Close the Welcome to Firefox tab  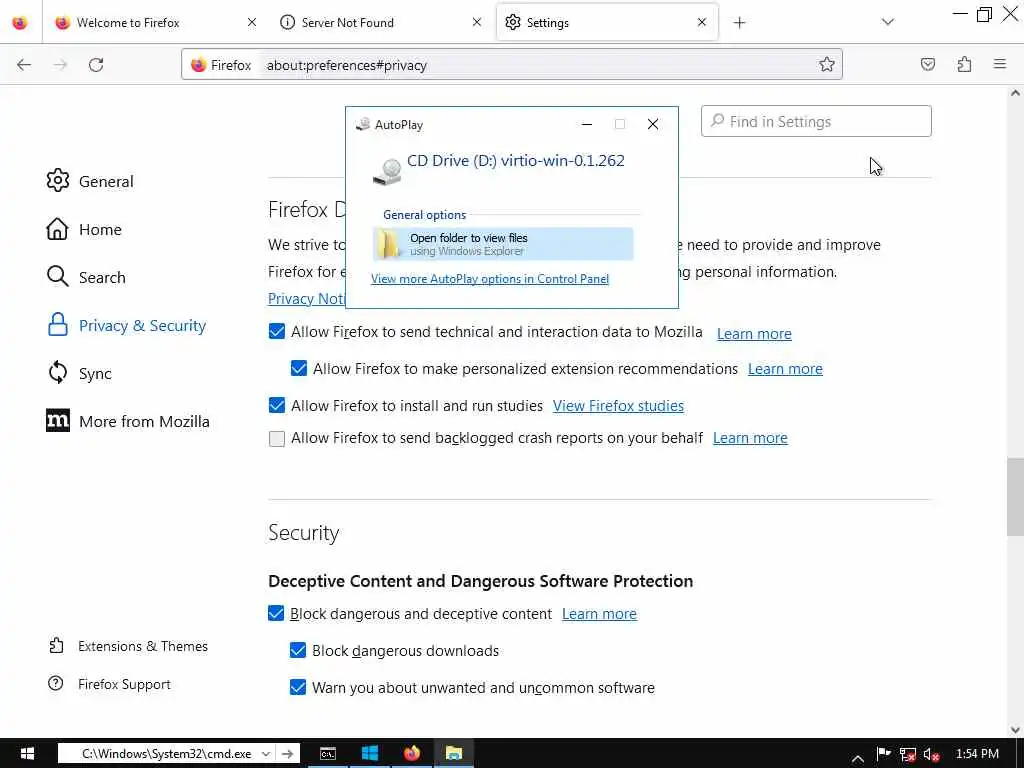(x=252, y=22)
